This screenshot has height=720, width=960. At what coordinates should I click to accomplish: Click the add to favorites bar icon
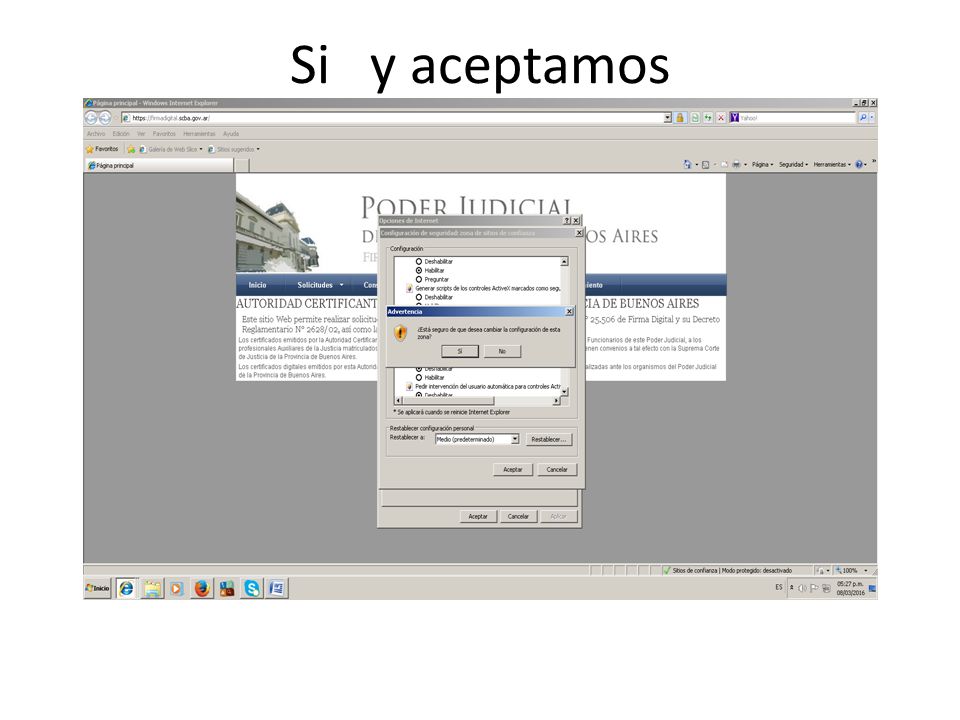131,149
